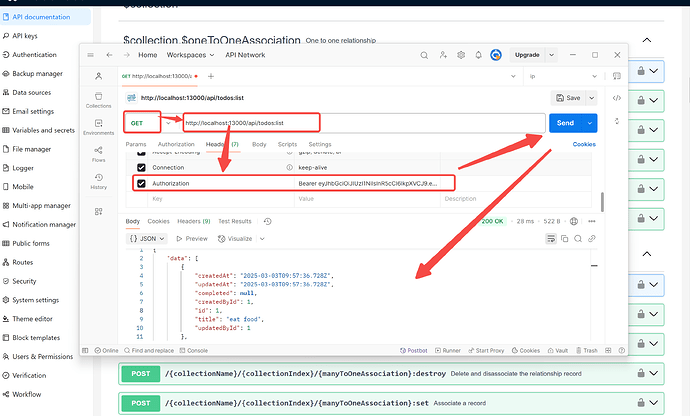Open Theme editor in NocoBase sidebar
690x416 pixels.
pos(32,319)
